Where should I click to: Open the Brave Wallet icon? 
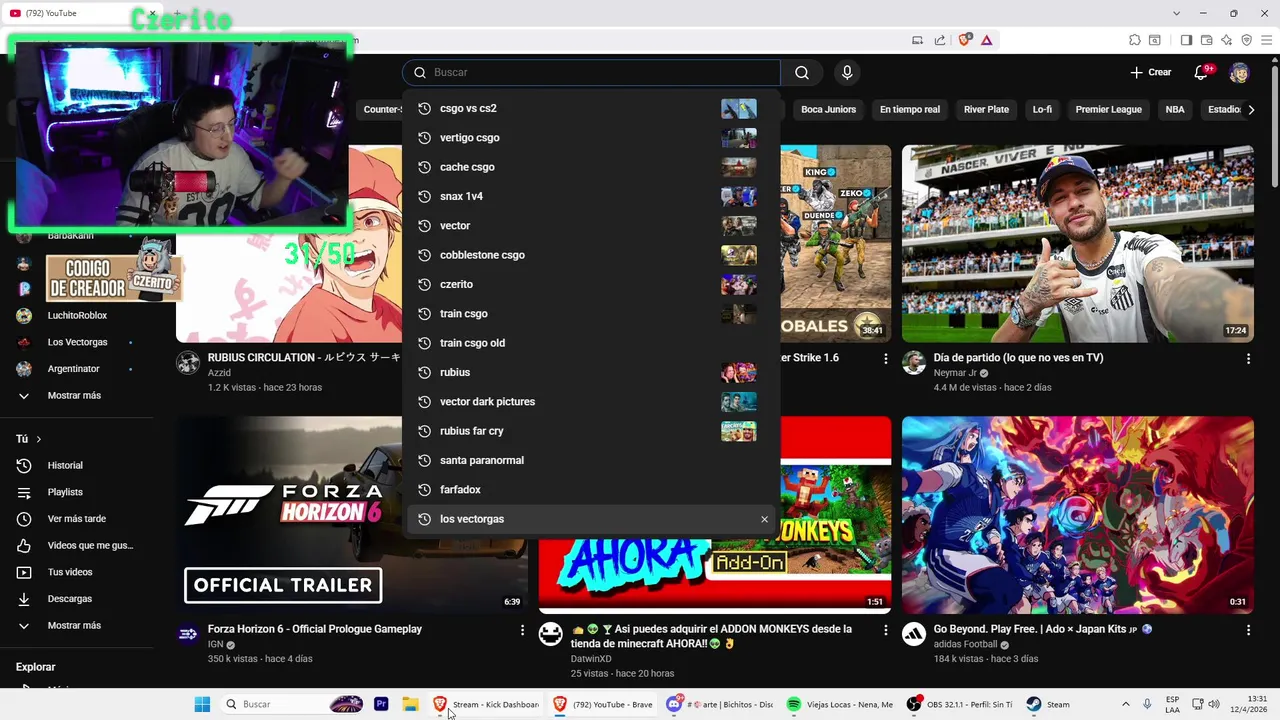coord(1206,40)
